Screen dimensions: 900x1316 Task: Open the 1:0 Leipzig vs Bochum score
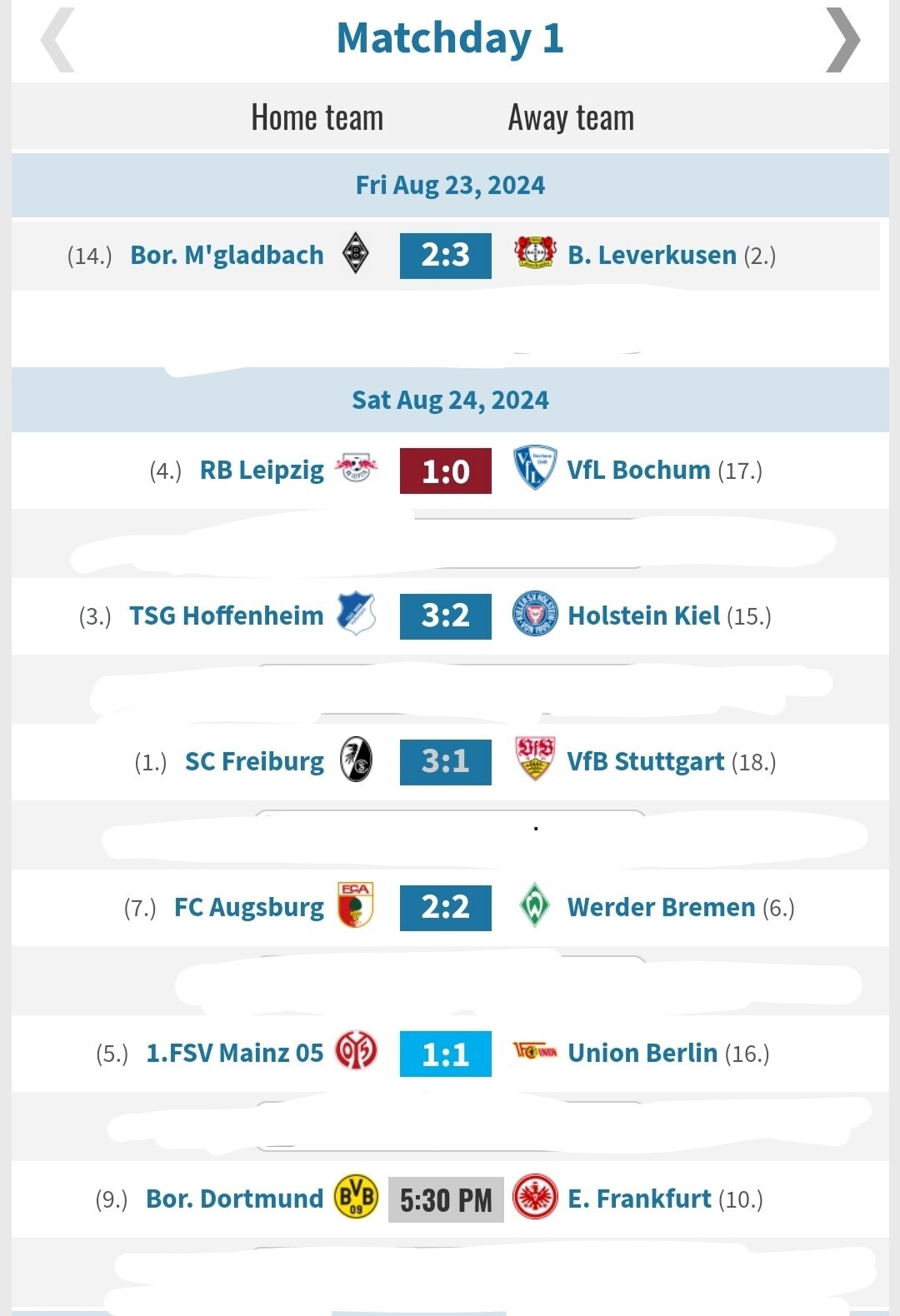click(x=445, y=471)
